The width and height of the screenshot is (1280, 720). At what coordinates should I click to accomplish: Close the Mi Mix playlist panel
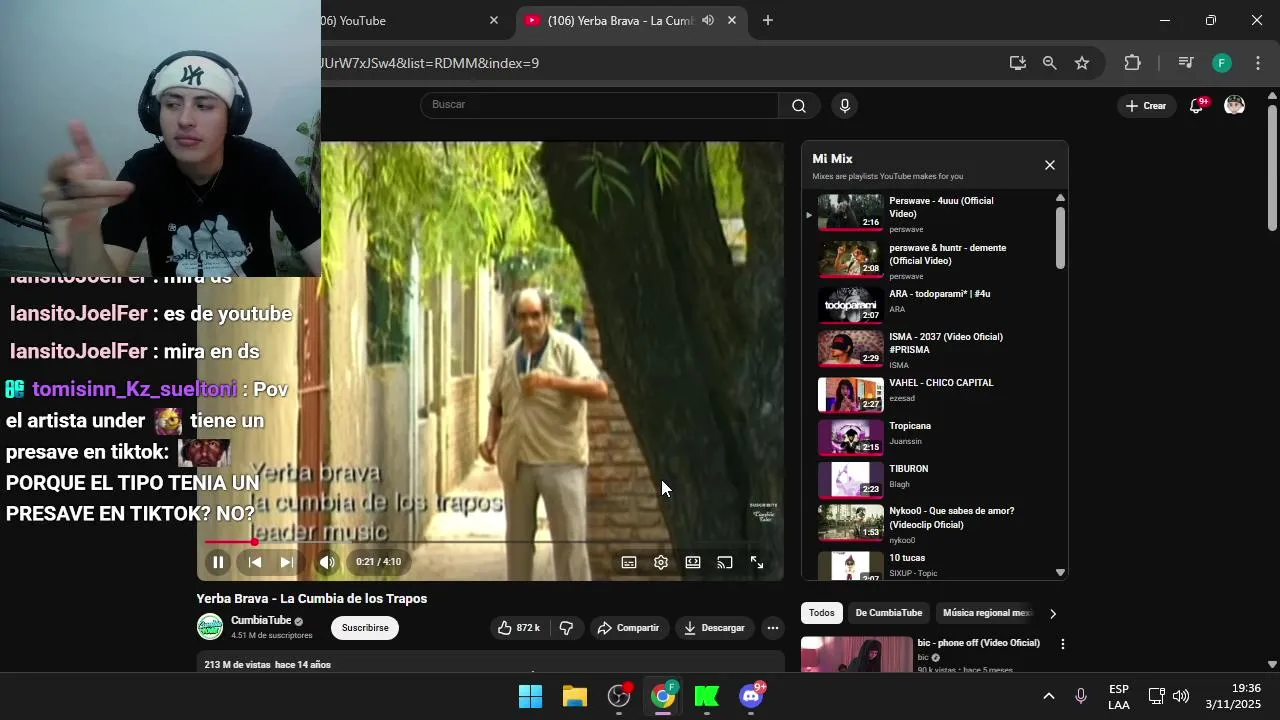(1050, 165)
